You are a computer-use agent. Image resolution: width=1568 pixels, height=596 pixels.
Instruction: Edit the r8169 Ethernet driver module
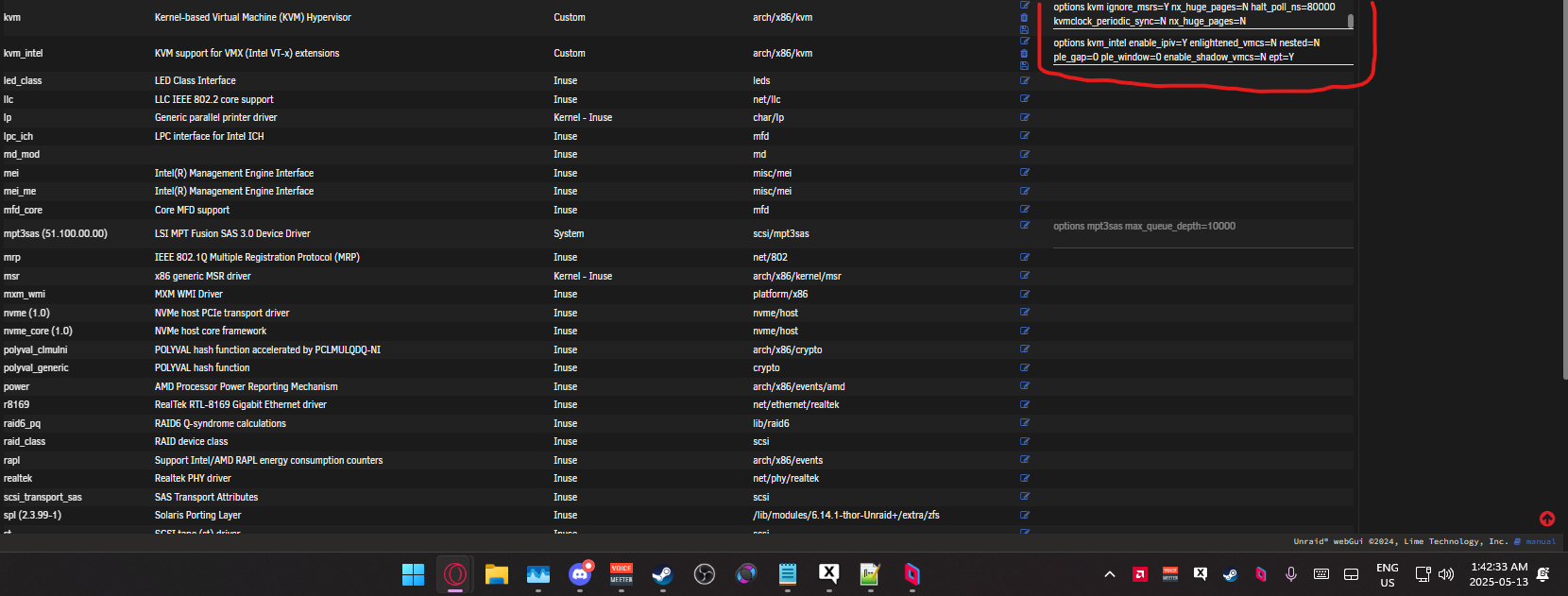click(1025, 404)
